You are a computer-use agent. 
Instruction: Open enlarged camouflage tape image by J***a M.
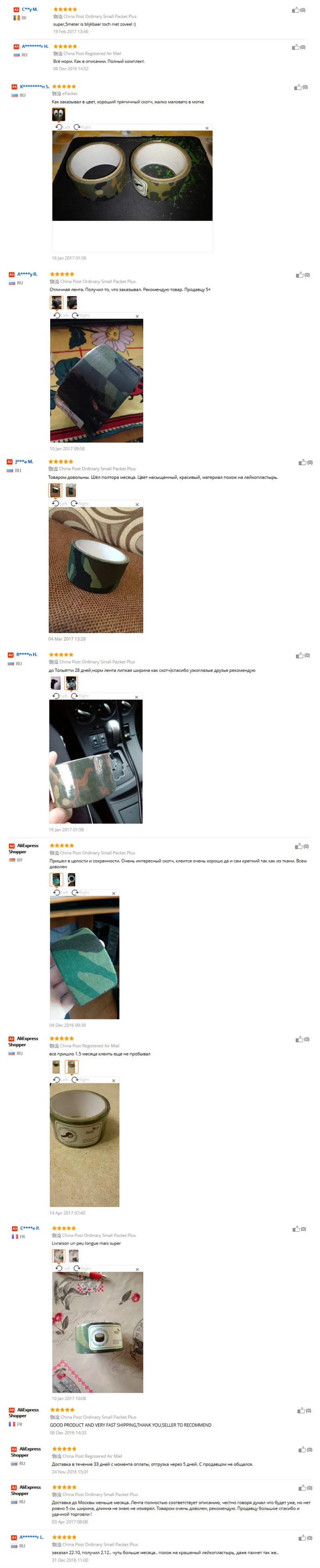coord(96,570)
